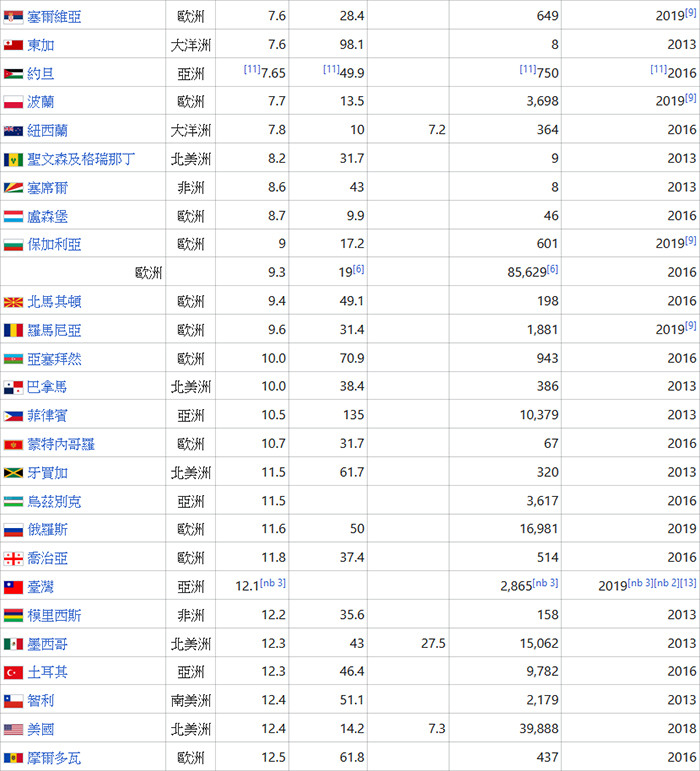Click the Russia flag icon
Screen dimensions: 700x771
point(13,530)
